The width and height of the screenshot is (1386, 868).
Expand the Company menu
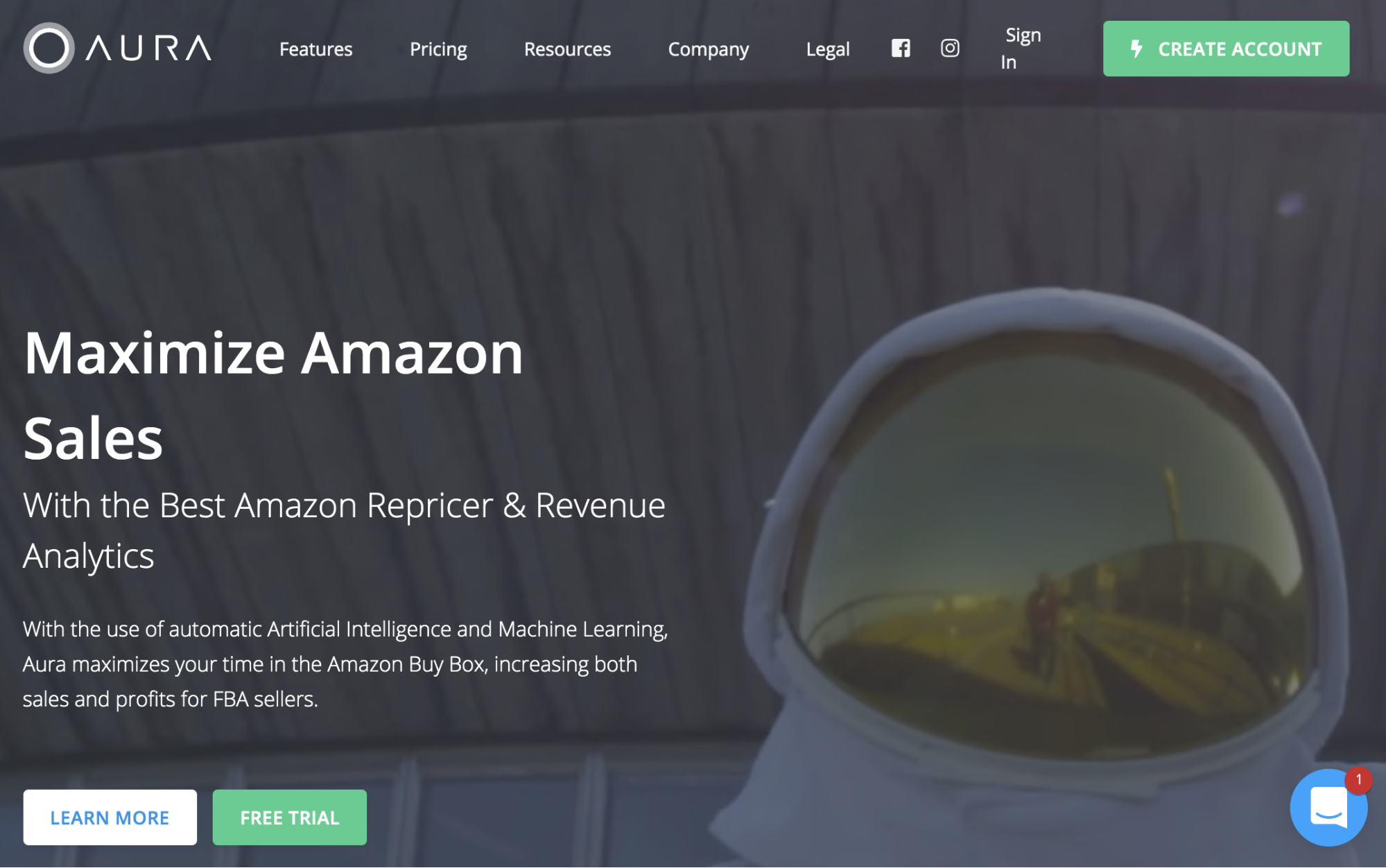709,49
